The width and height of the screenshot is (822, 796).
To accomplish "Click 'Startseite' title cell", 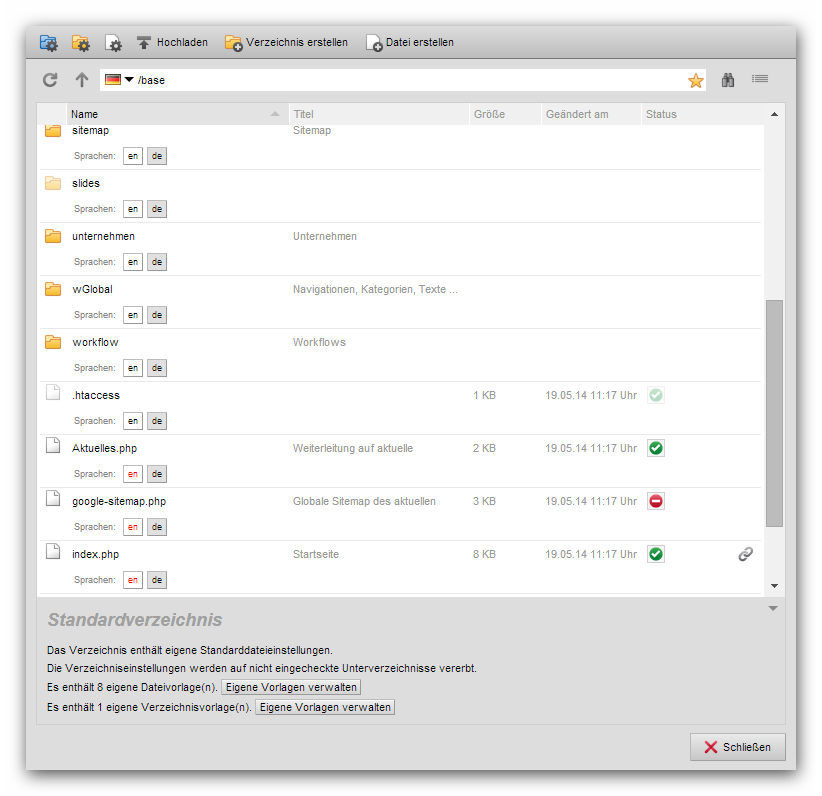I will (316, 554).
